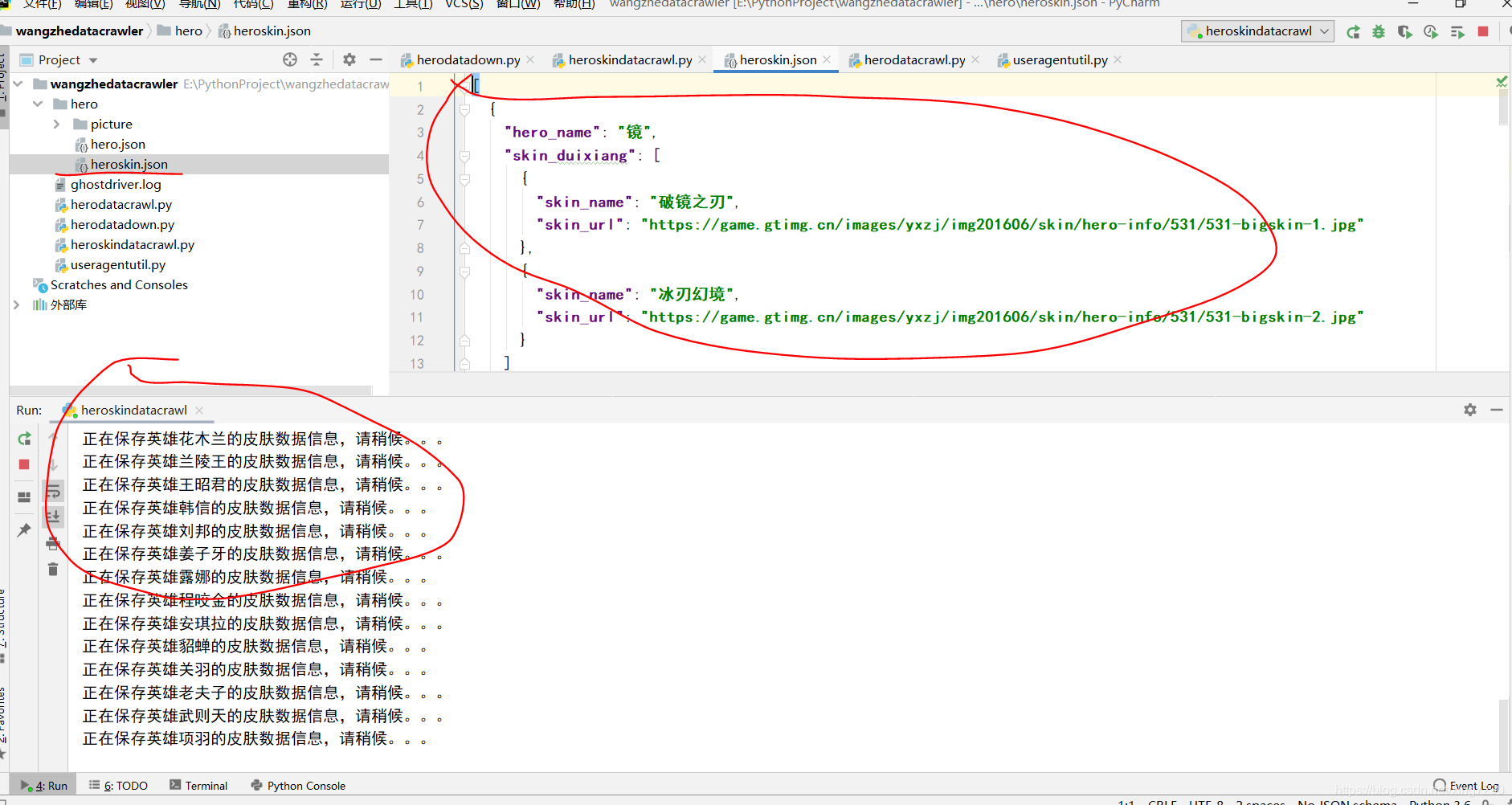Fold the JSON object at line 2
Viewport: 1512px width, 805px height.
click(464, 109)
